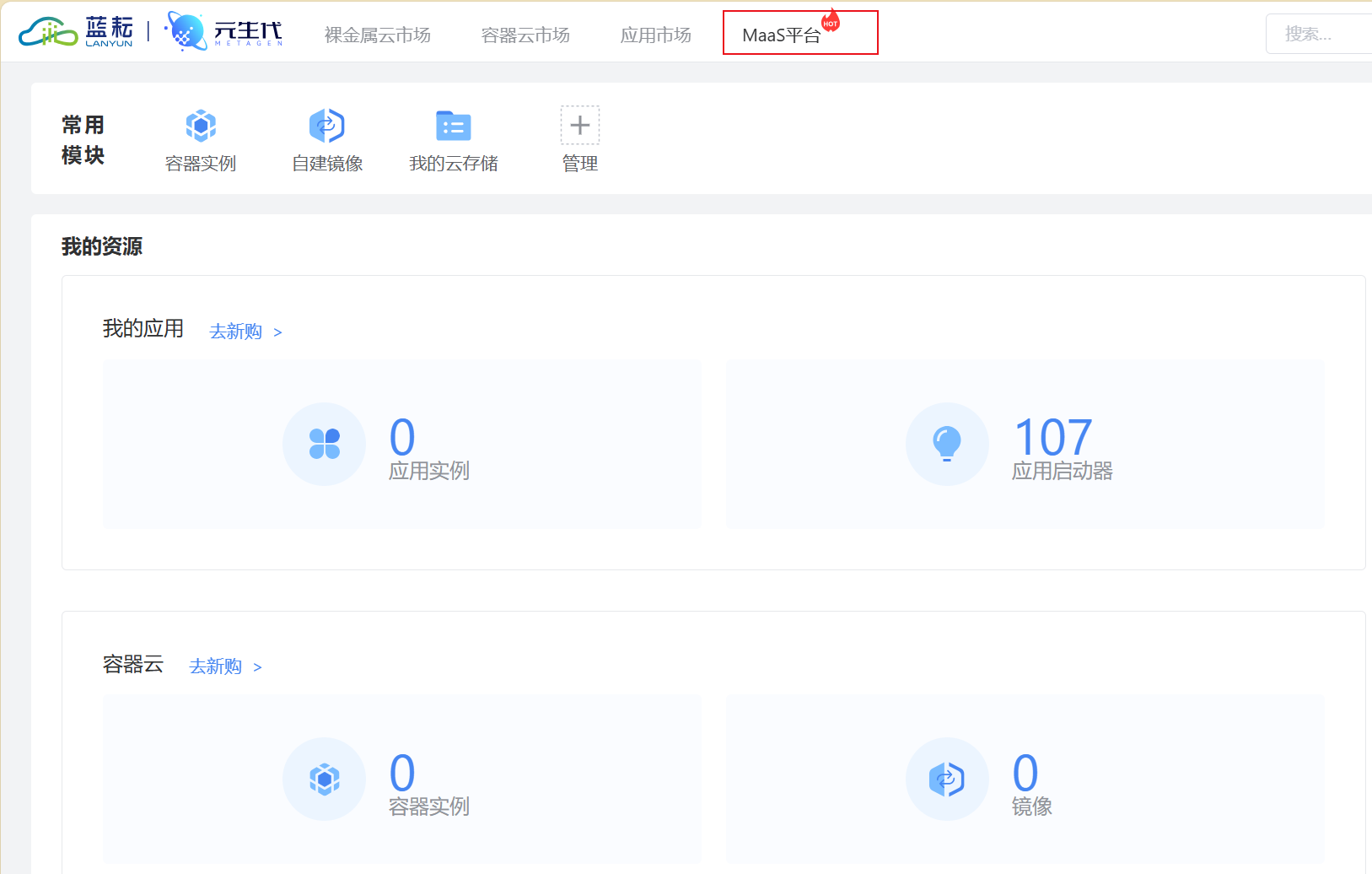The height and width of the screenshot is (874, 1372).
Task: Click the 107 应用启动器 count
Action: (x=1053, y=438)
